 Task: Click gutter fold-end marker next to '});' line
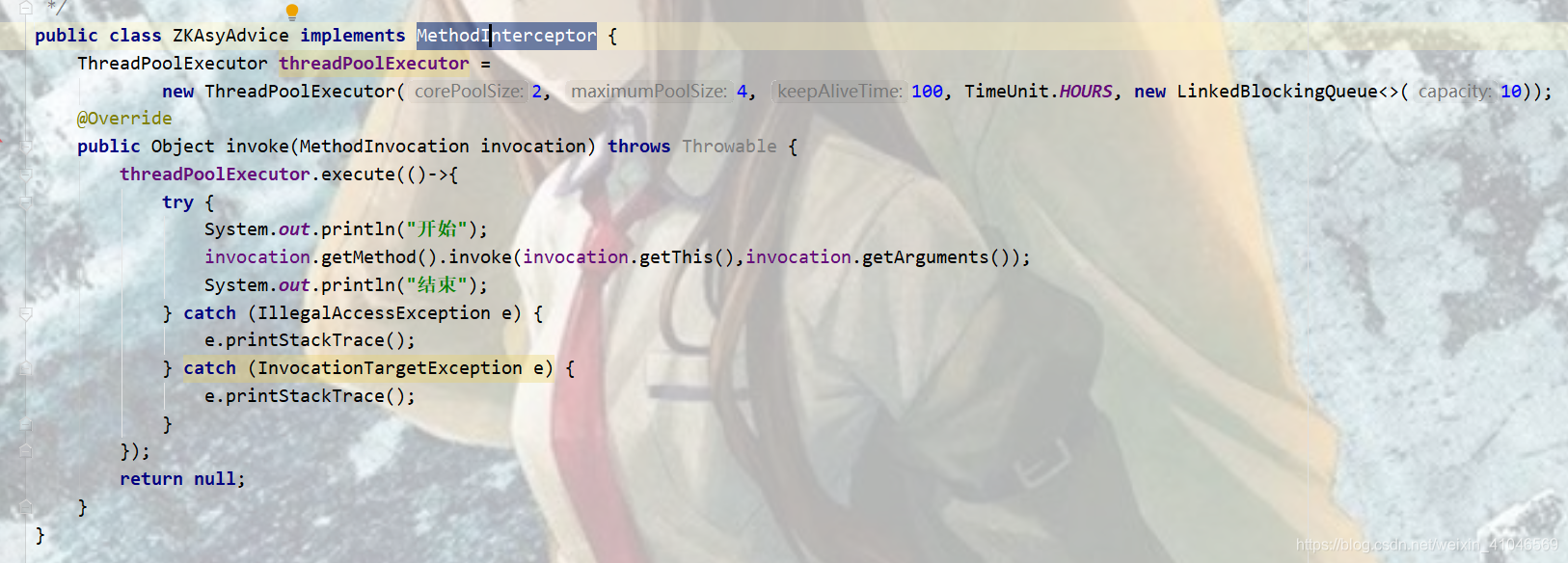[26, 451]
